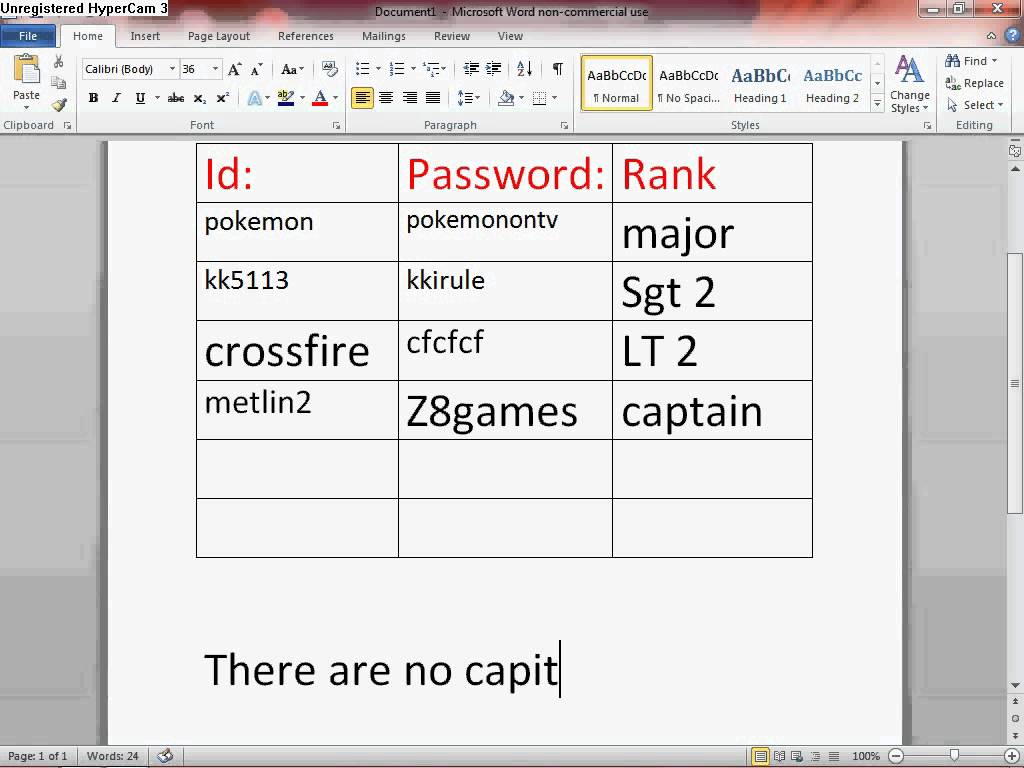Open the font color dropdown arrow
1024x768 pixels.
[336, 98]
